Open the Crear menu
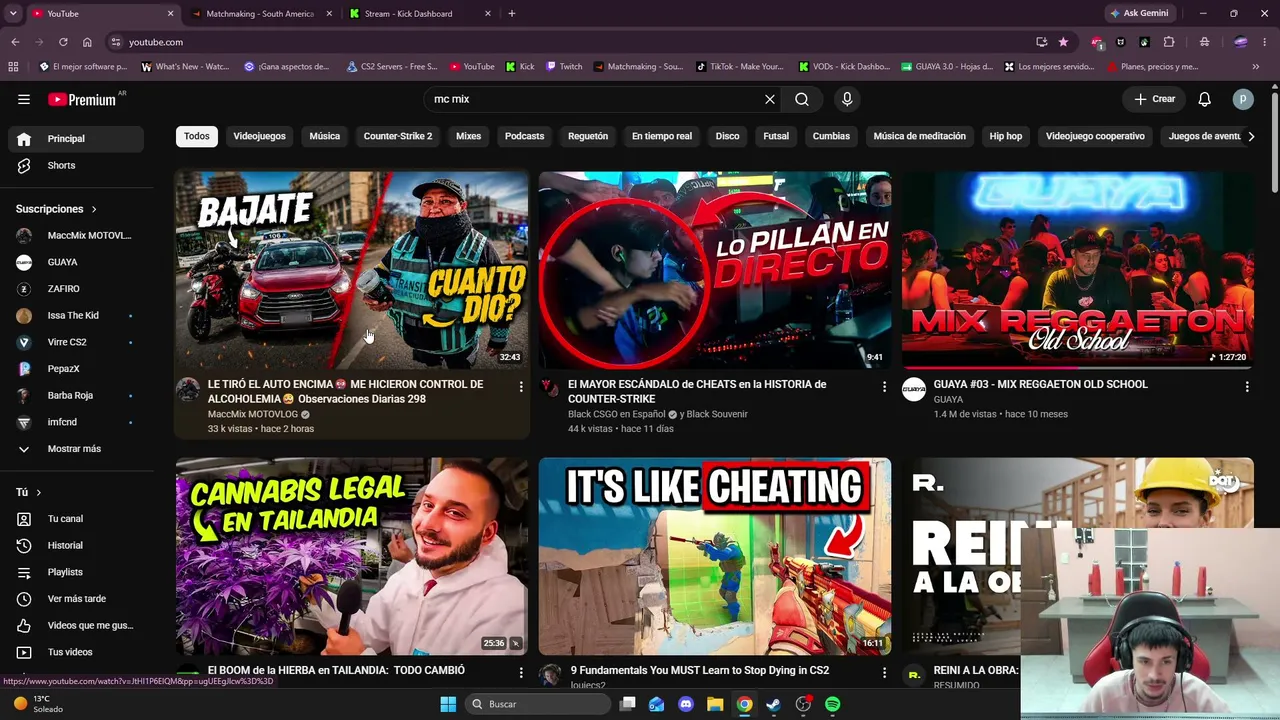 pyautogui.click(x=1155, y=99)
